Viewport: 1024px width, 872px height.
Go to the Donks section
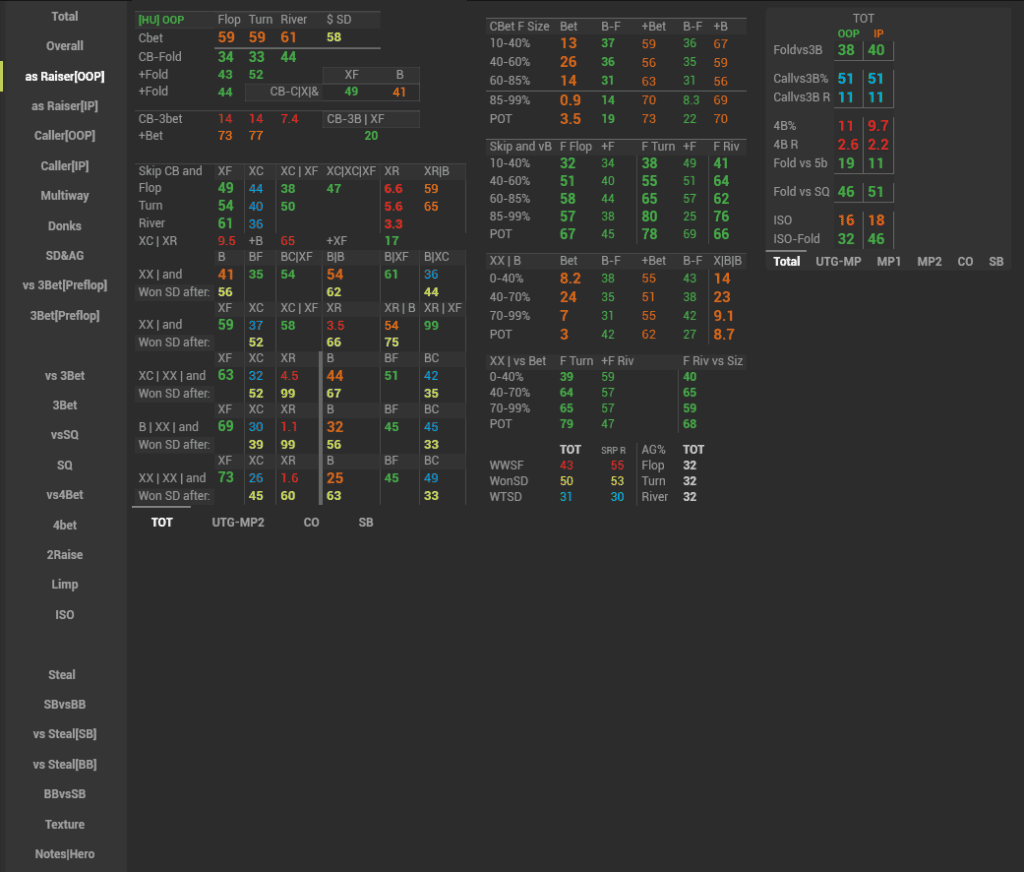point(64,226)
